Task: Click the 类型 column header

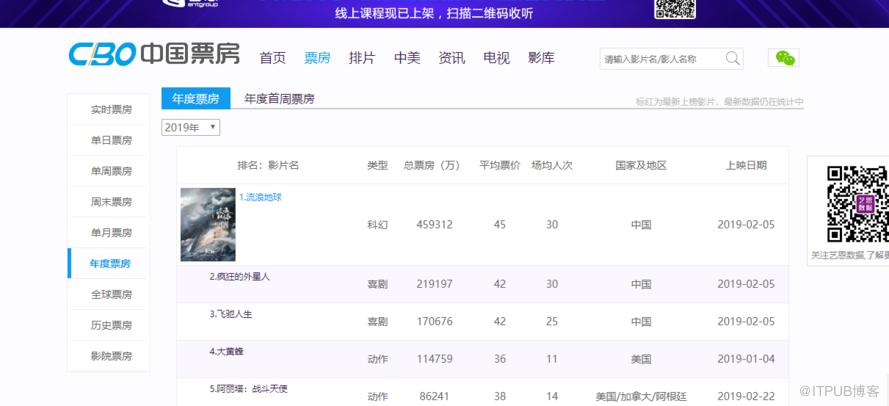Action: point(378,166)
